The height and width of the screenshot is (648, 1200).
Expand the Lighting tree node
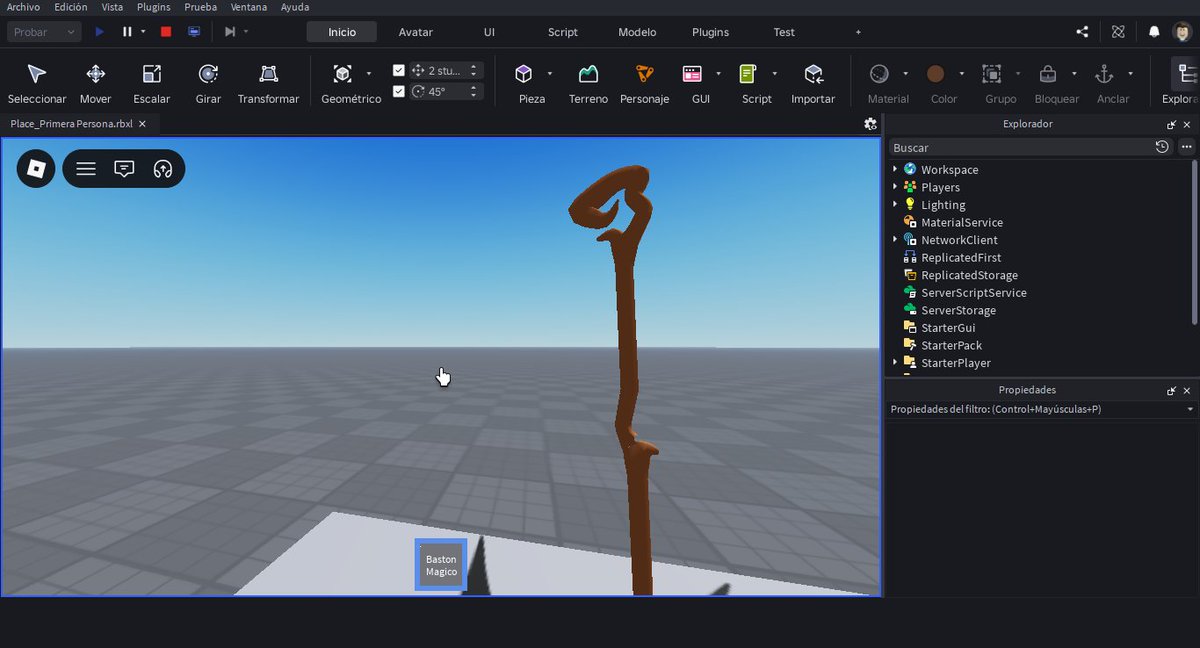tap(895, 204)
